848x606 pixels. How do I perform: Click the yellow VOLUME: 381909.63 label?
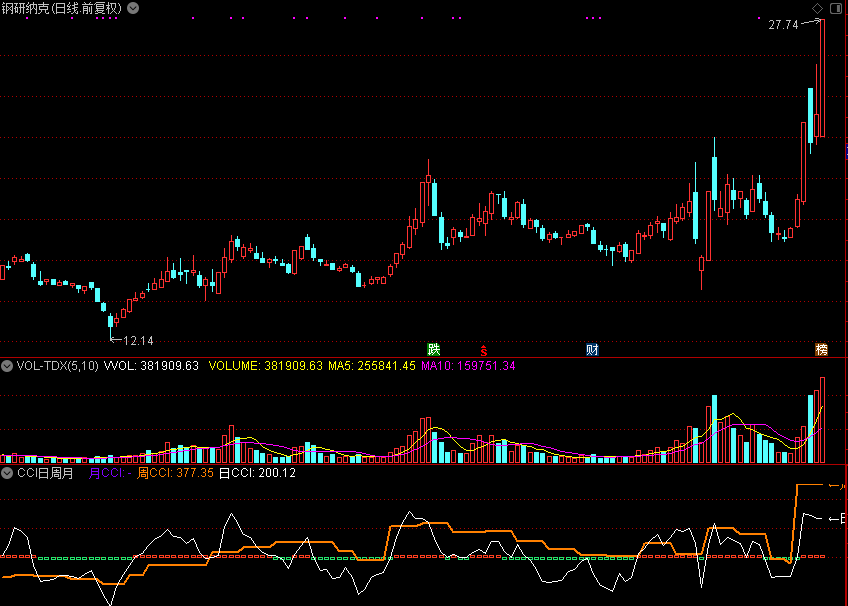pos(266,366)
